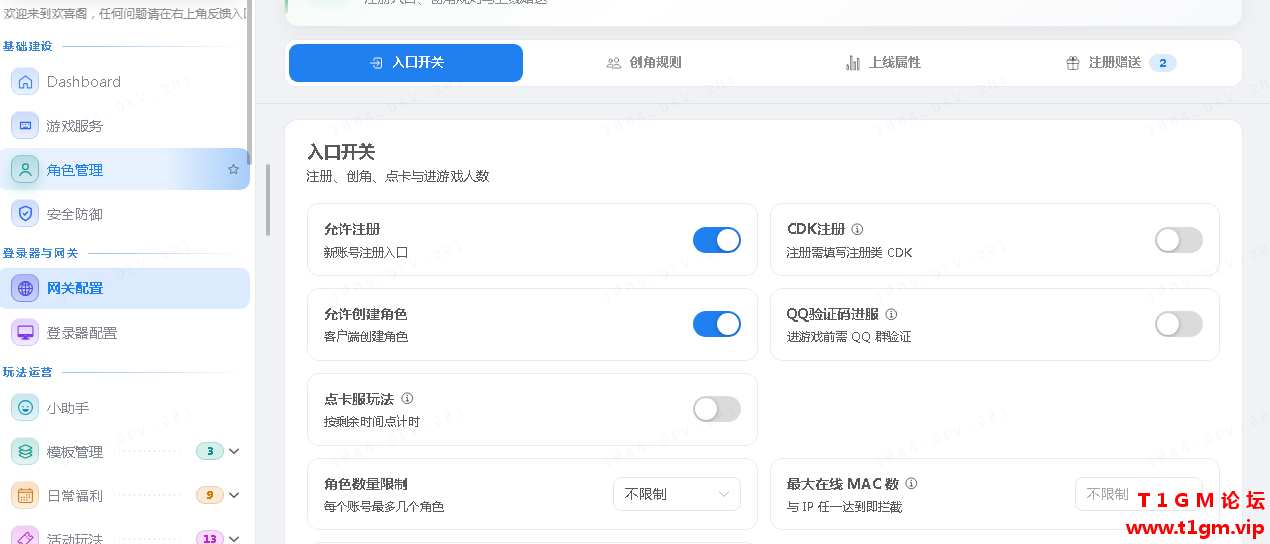This screenshot has width=1270, height=544.
Task: Star the 角色管理 menu entry
Action: (233, 170)
